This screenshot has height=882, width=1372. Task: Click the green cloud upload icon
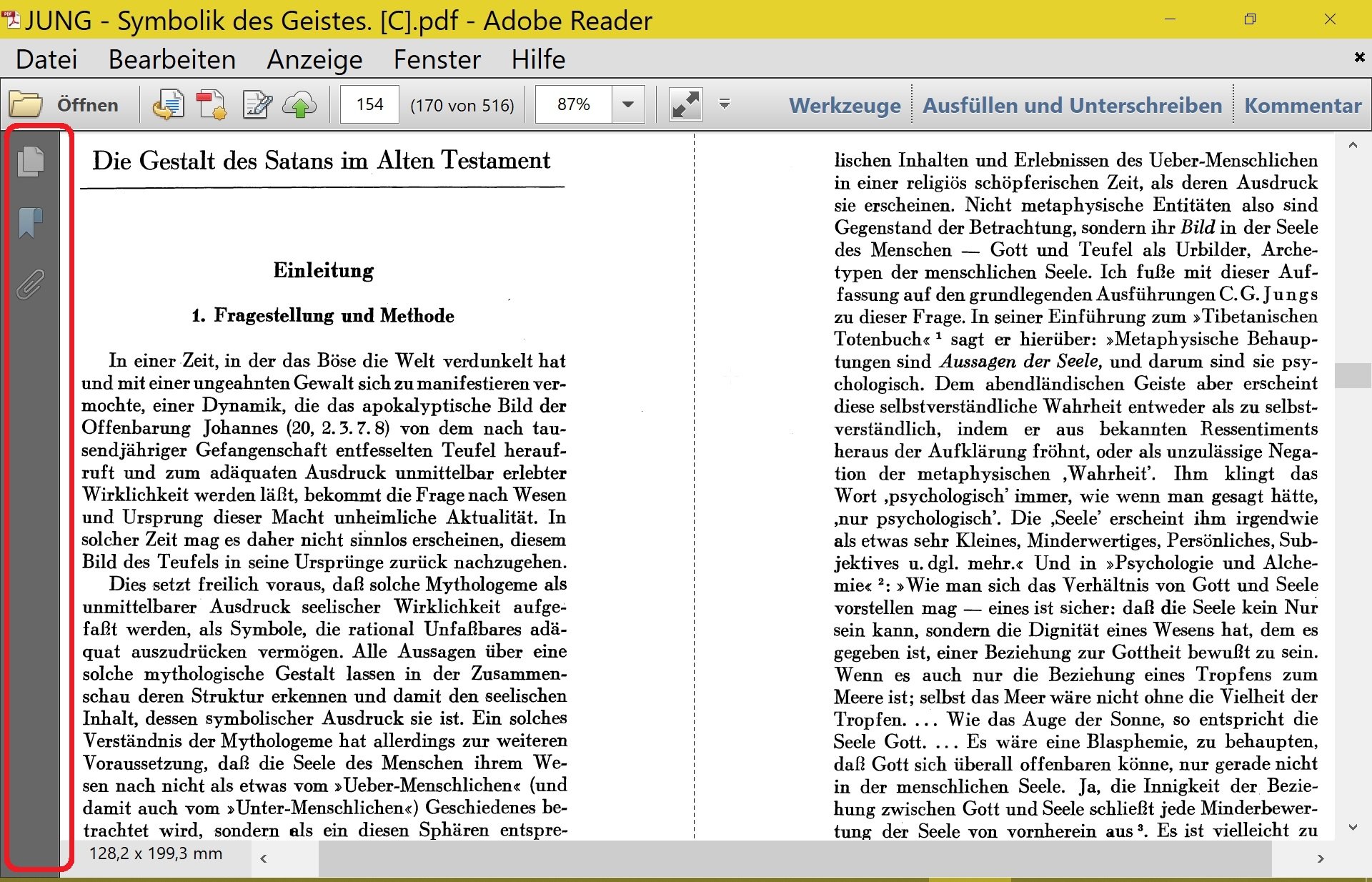299,105
